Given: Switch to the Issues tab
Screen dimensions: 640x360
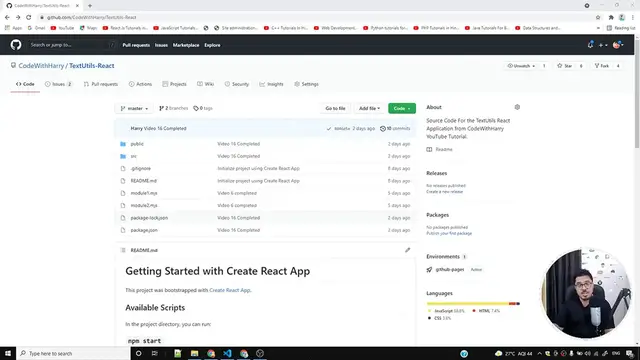Looking at the screenshot, I should pos(58,84).
